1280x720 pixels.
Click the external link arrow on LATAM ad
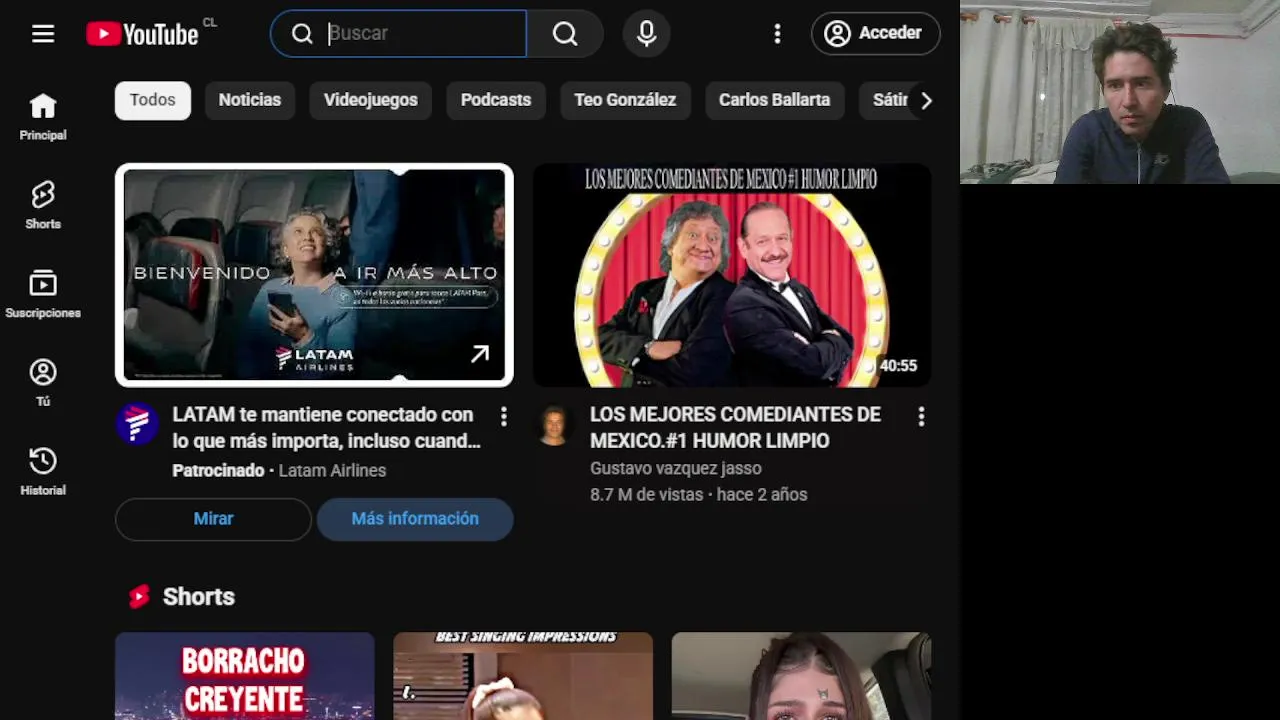pos(480,354)
